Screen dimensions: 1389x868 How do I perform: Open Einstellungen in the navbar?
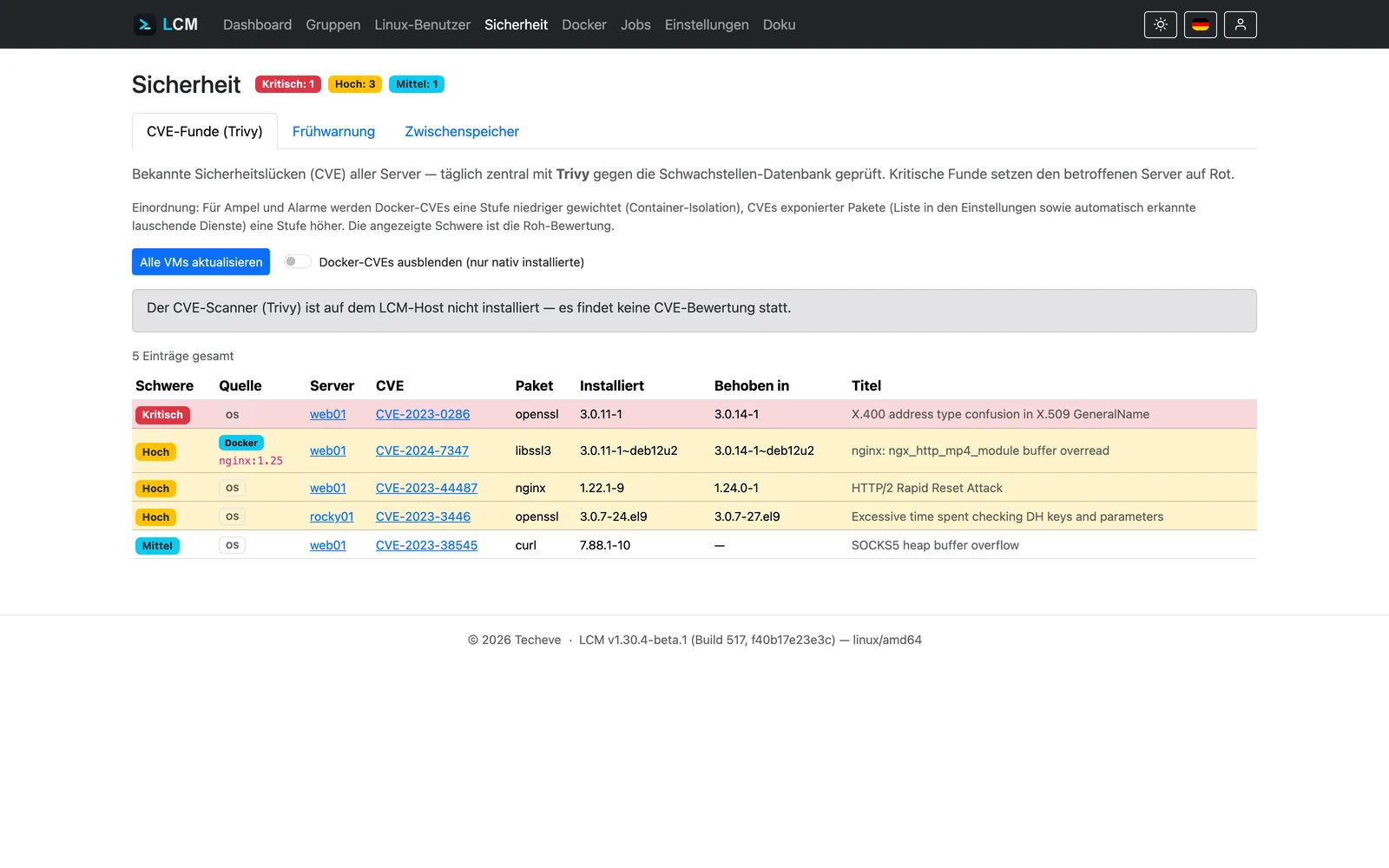click(x=707, y=24)
